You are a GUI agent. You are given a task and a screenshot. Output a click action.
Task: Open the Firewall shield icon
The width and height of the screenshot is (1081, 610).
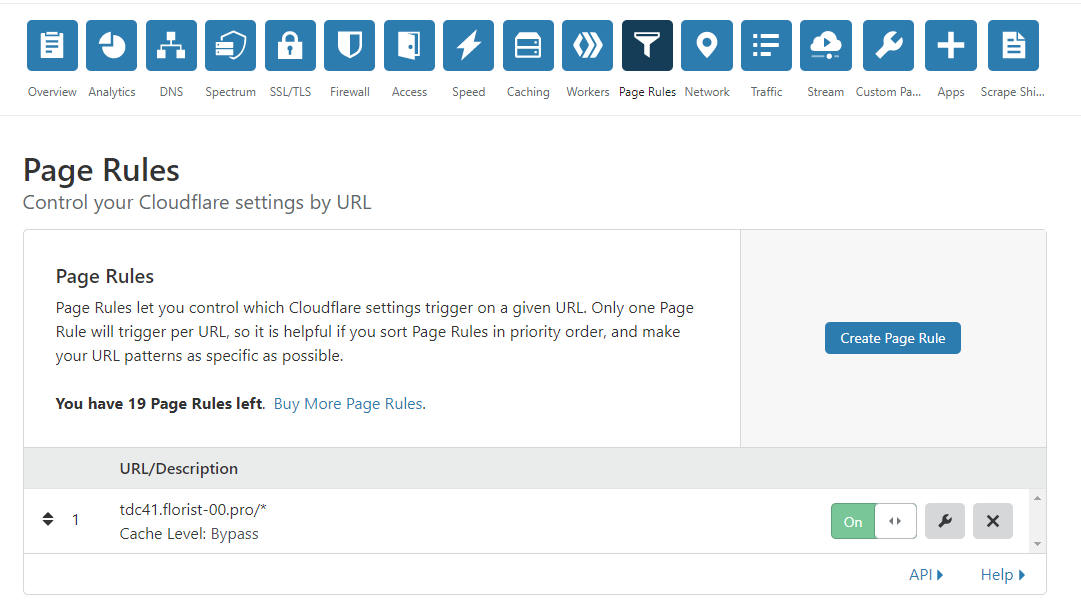(350, 45)
